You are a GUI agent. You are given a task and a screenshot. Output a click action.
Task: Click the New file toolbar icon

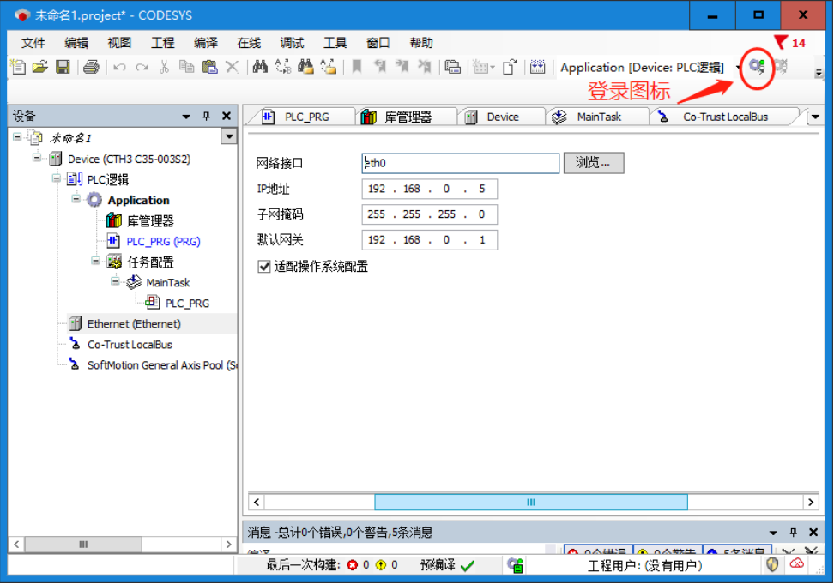pos(18,67)
